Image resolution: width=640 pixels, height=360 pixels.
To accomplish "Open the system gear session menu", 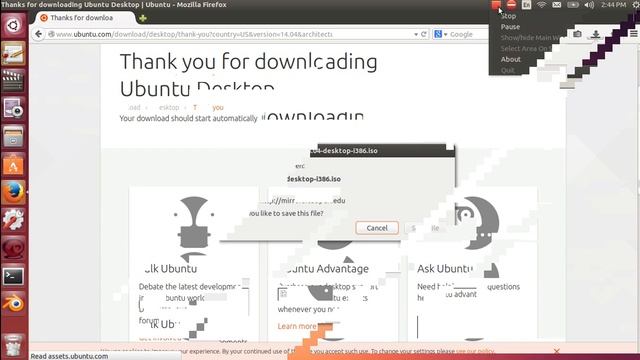I will 636,5.
